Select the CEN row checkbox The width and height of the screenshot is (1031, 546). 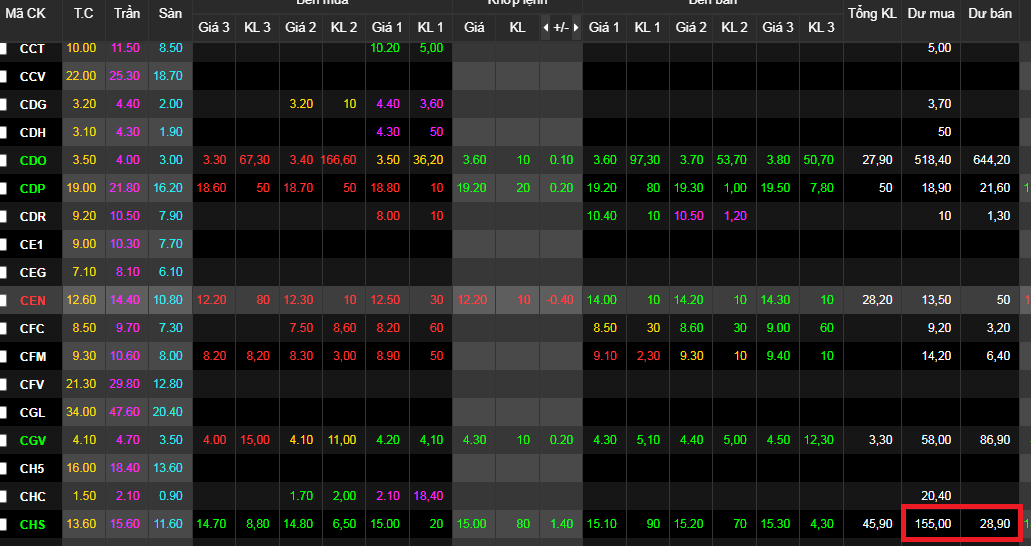[4, 300]
